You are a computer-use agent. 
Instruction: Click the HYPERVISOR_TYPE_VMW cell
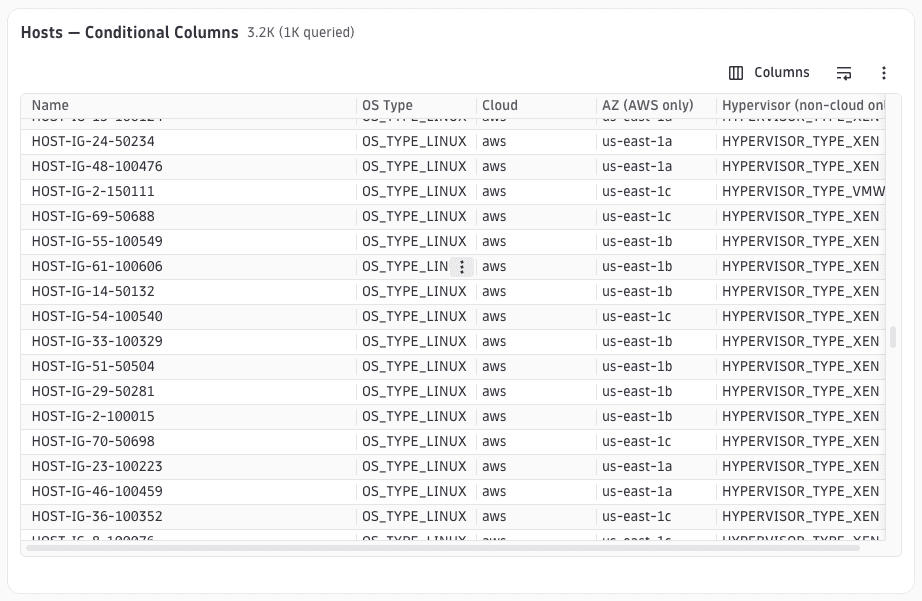point(803,192)
